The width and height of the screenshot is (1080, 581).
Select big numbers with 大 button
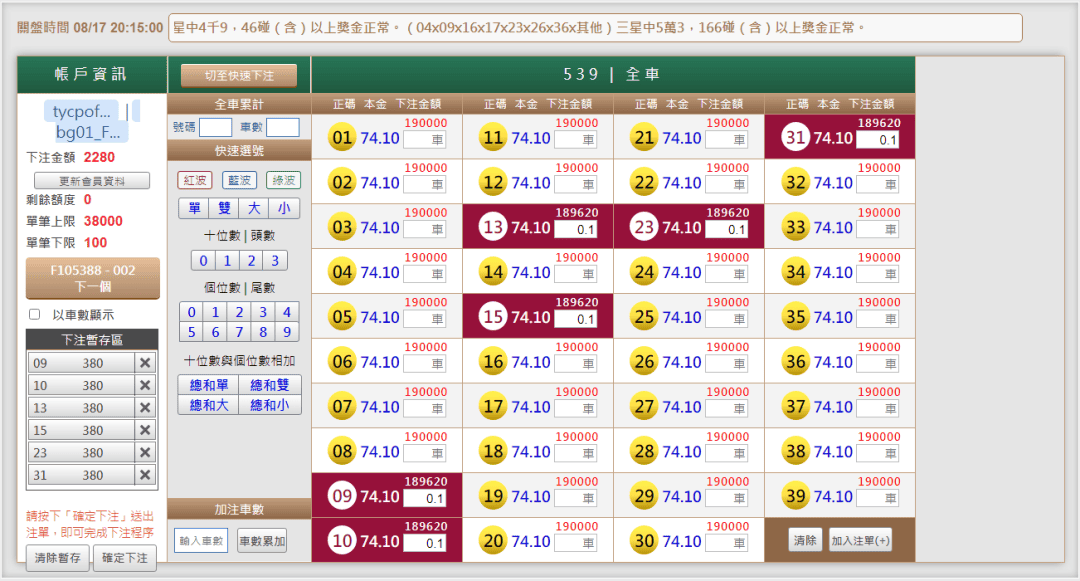tap(253, 209)
